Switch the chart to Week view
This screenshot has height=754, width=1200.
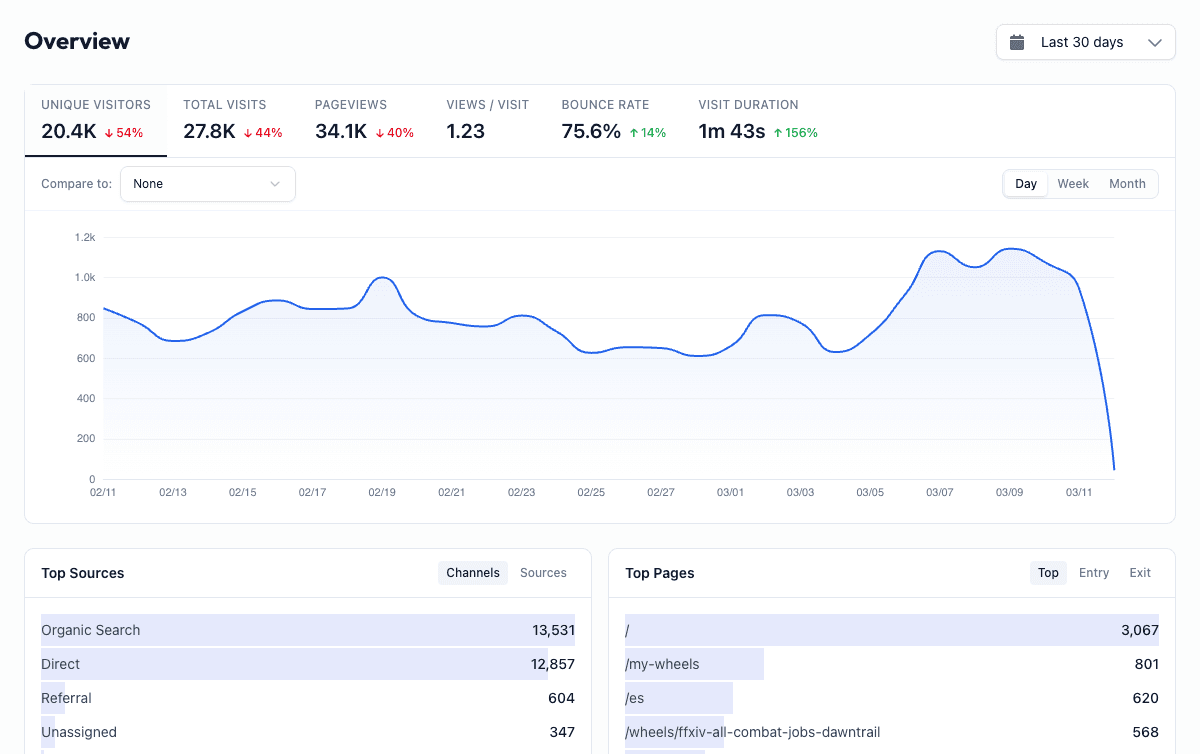click(x=1073, y=184)
